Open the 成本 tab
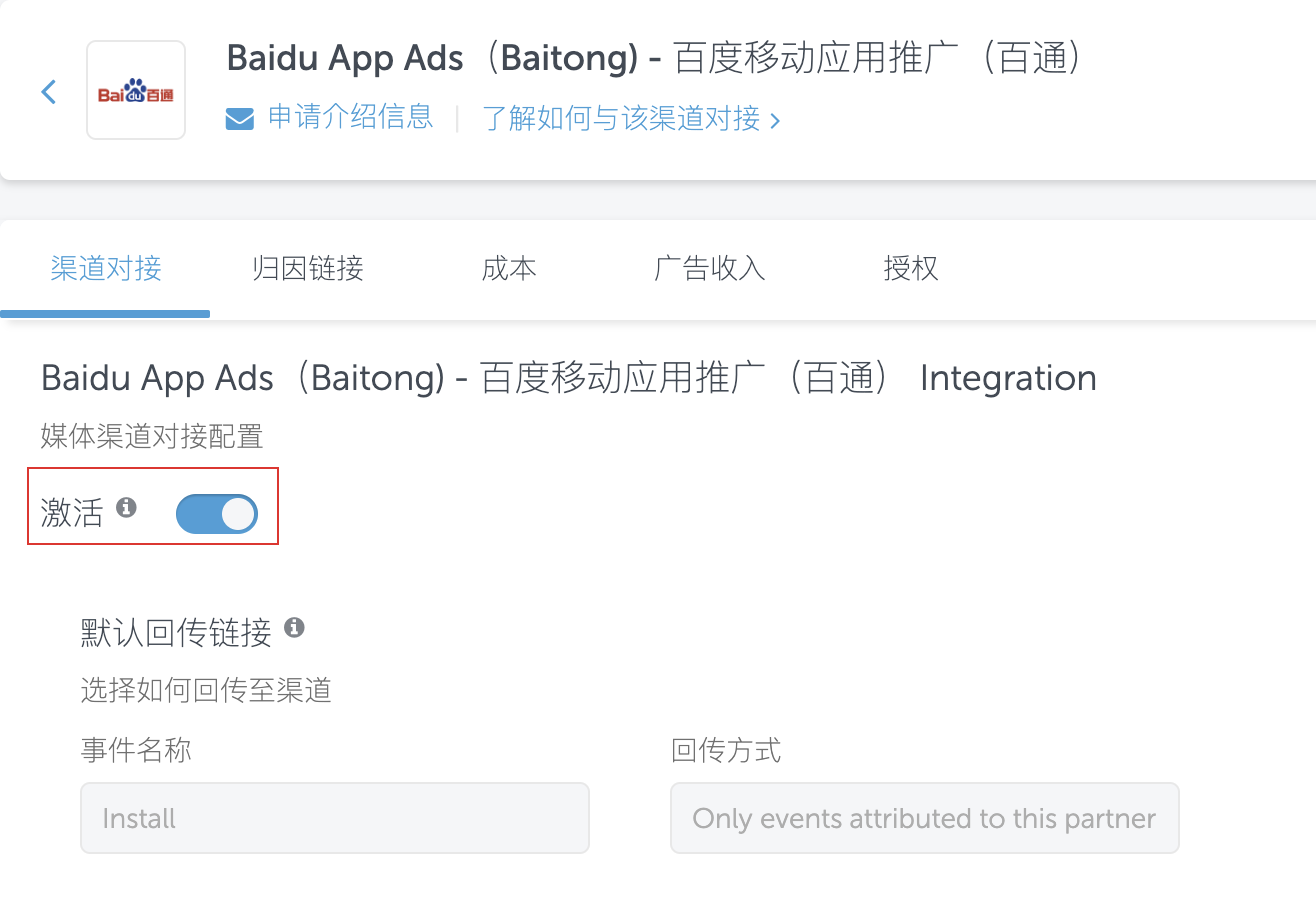This screenshot has width=1316, height=912. [x=509, y=268]
